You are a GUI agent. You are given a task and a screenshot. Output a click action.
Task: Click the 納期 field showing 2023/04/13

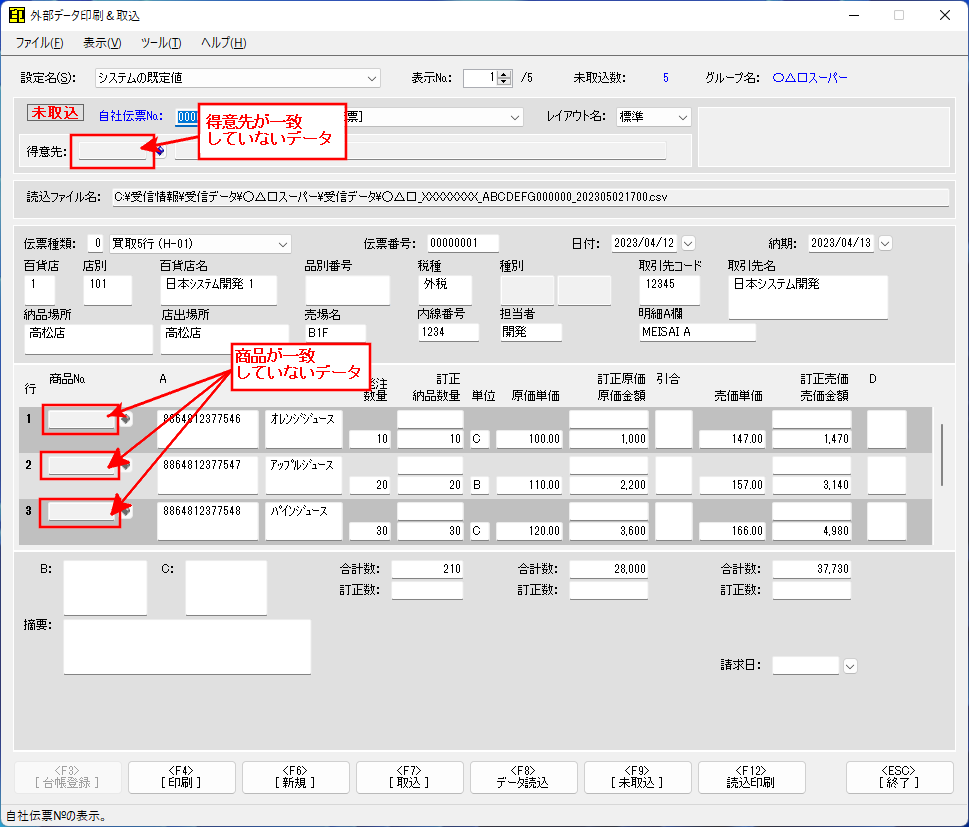(x=841, y=244)
